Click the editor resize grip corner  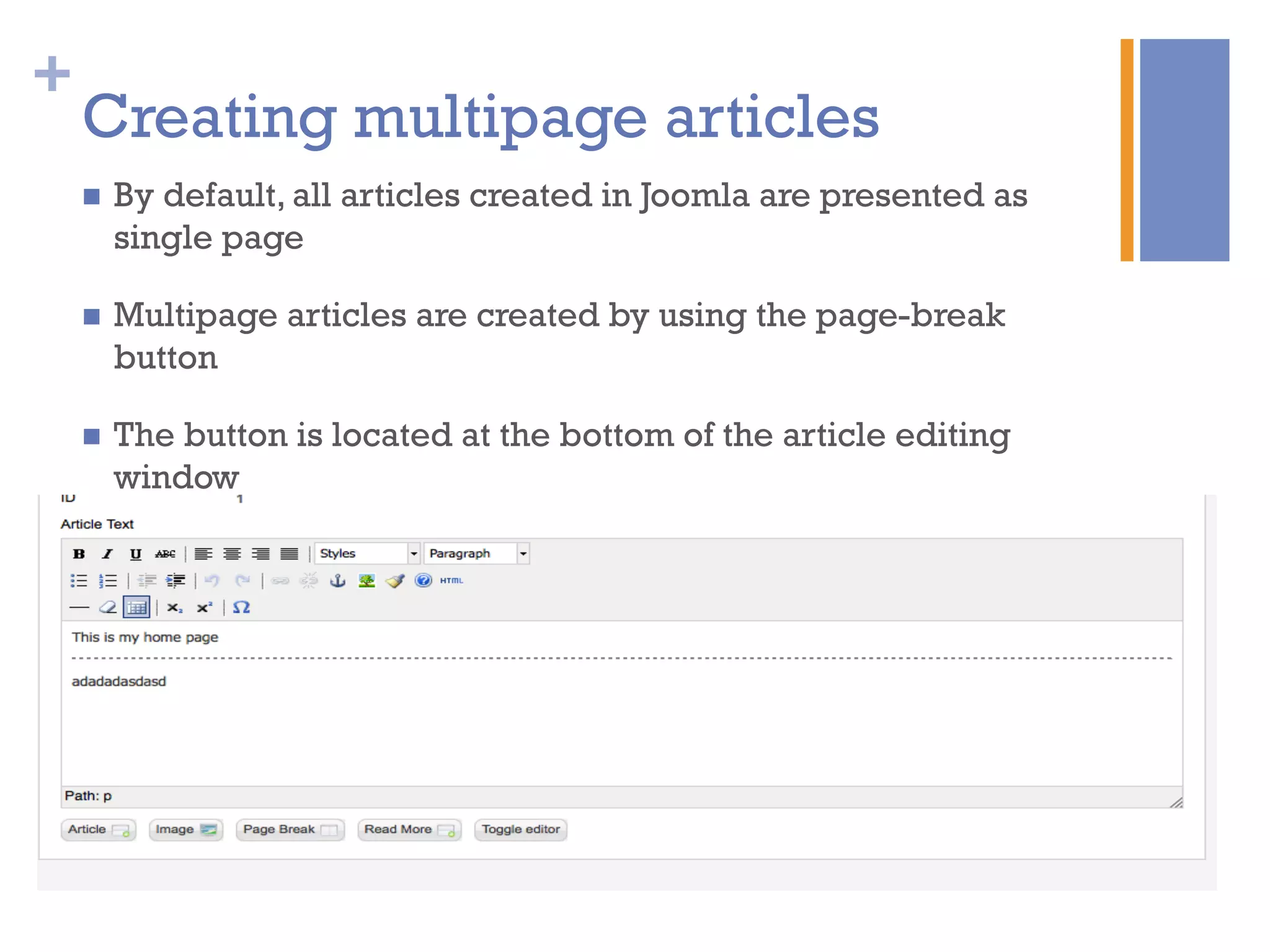pos(1176,802)
